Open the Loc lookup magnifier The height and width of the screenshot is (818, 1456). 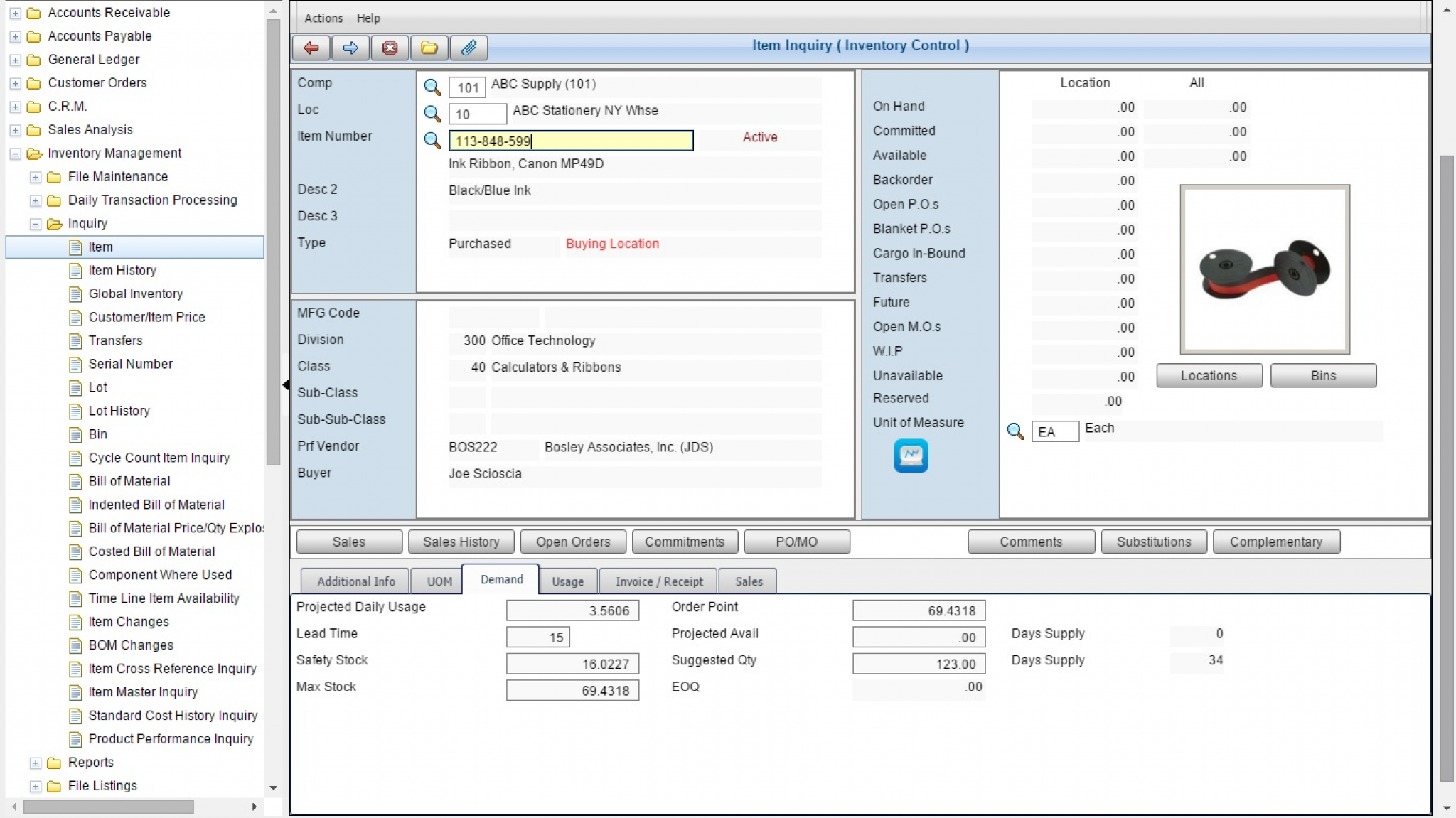[432, 114]
